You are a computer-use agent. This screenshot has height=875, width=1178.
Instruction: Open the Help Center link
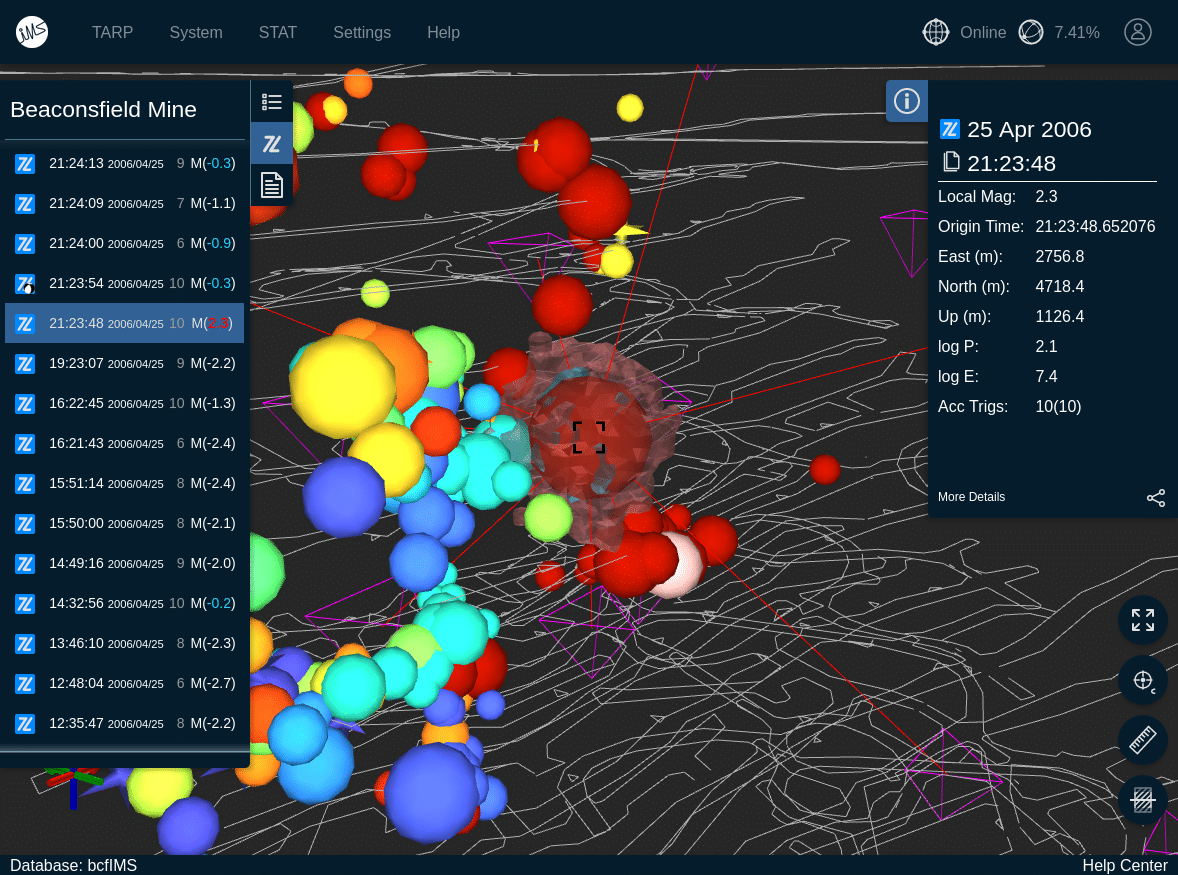coord(1124,865)
